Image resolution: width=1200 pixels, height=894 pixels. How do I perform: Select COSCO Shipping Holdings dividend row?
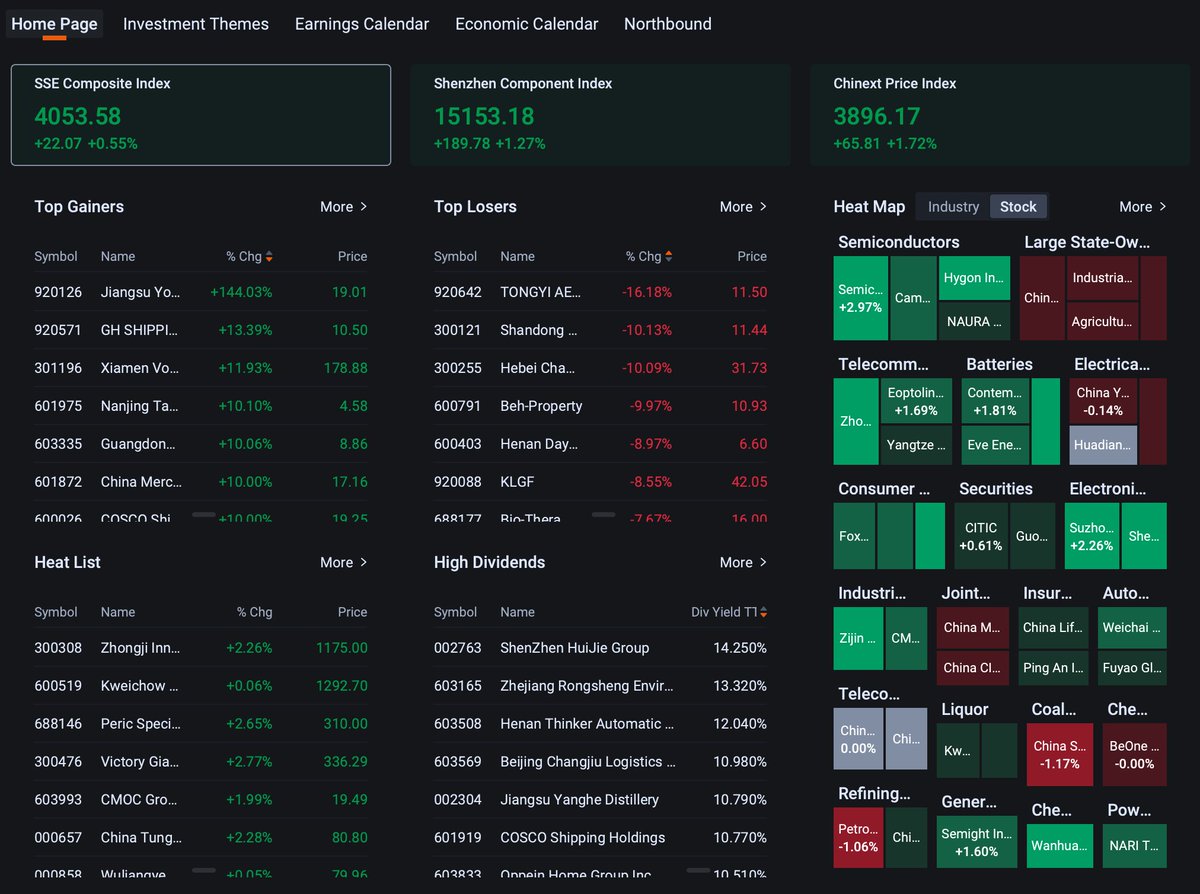[600, 838]
